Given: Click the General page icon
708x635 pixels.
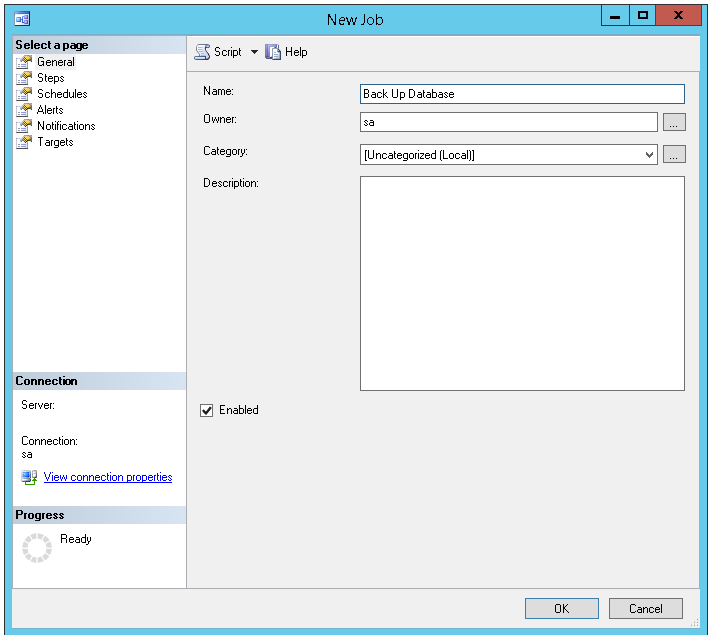Looking at the screenshot, I should pyautogui.click(x=24, y=62).
